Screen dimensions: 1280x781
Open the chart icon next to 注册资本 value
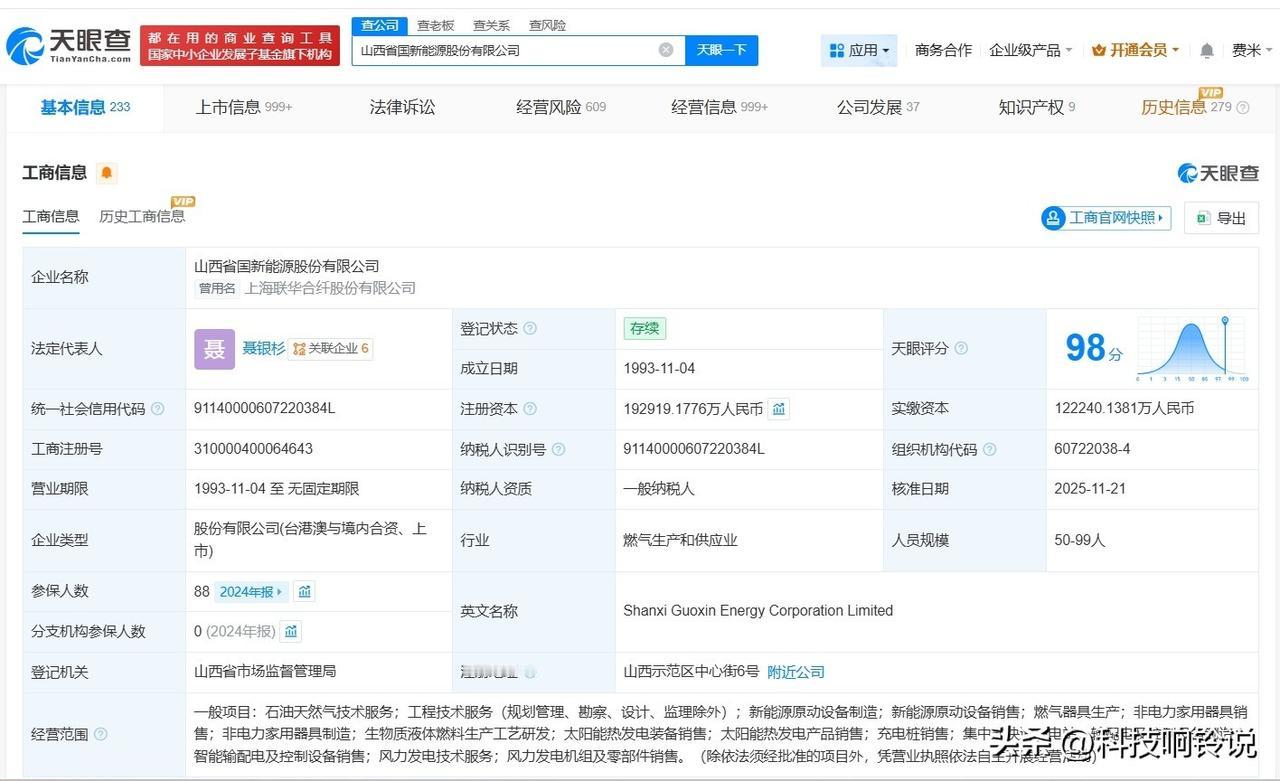pos(779,409)
